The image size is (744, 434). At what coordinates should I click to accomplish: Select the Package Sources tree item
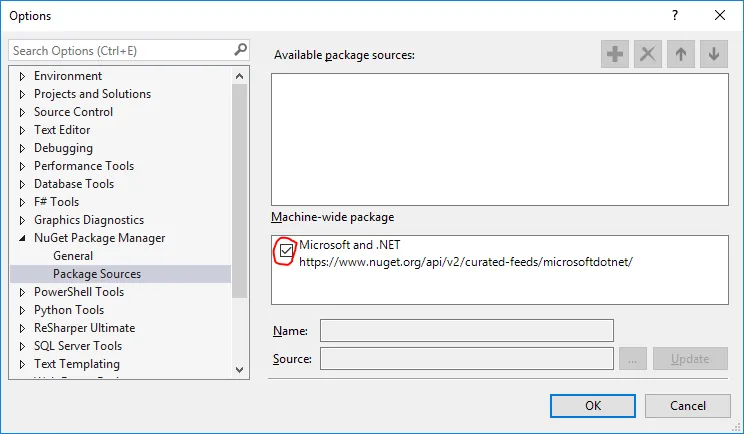tap(97, 274)
